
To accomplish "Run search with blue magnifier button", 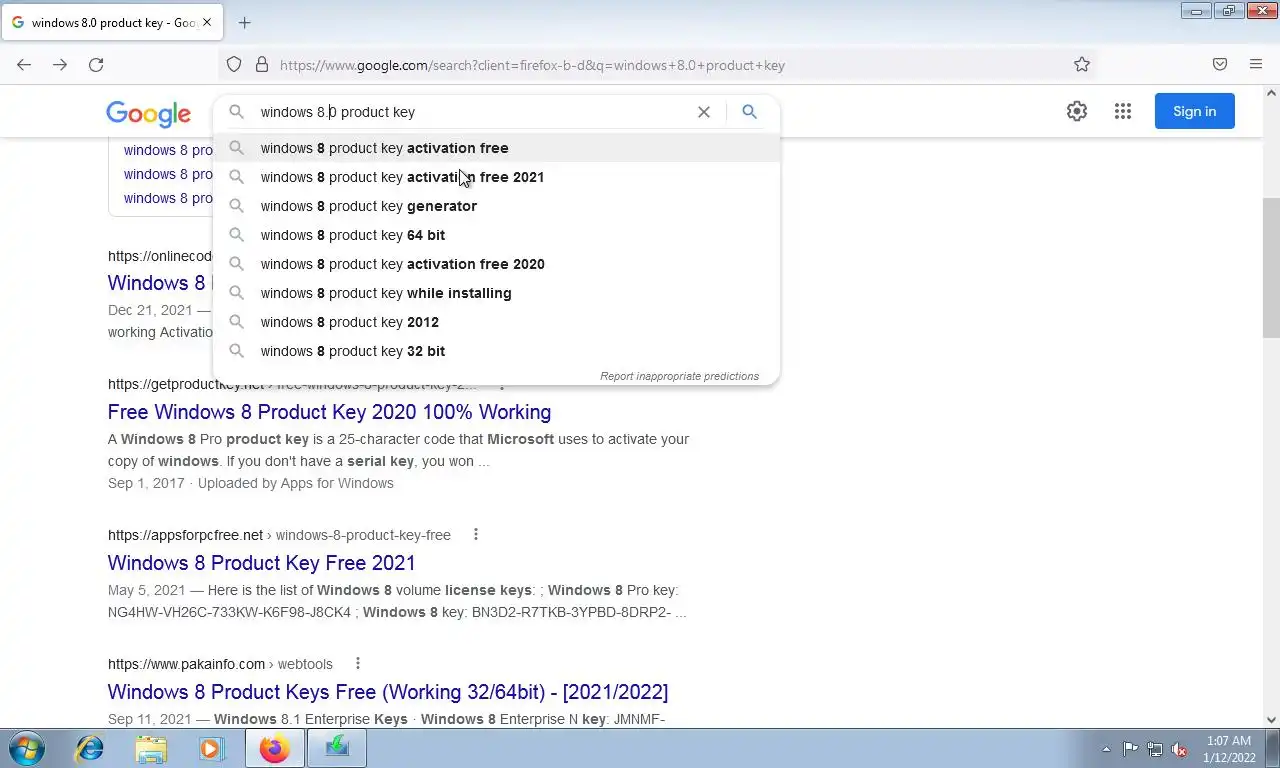I will coord(749,112).
